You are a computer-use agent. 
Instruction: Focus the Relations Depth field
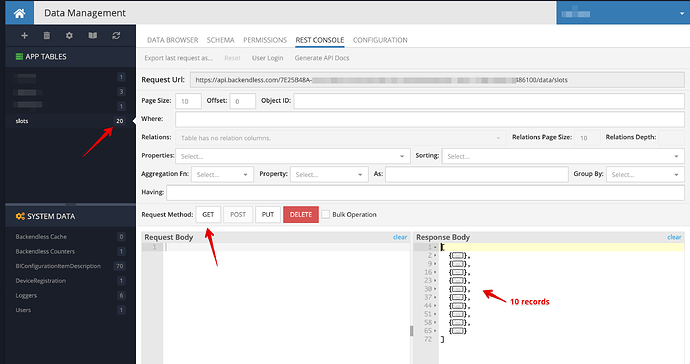[x=672, y=138]
